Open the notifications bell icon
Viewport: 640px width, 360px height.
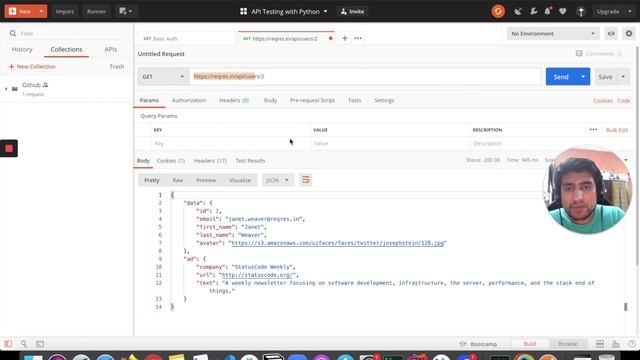548,11
